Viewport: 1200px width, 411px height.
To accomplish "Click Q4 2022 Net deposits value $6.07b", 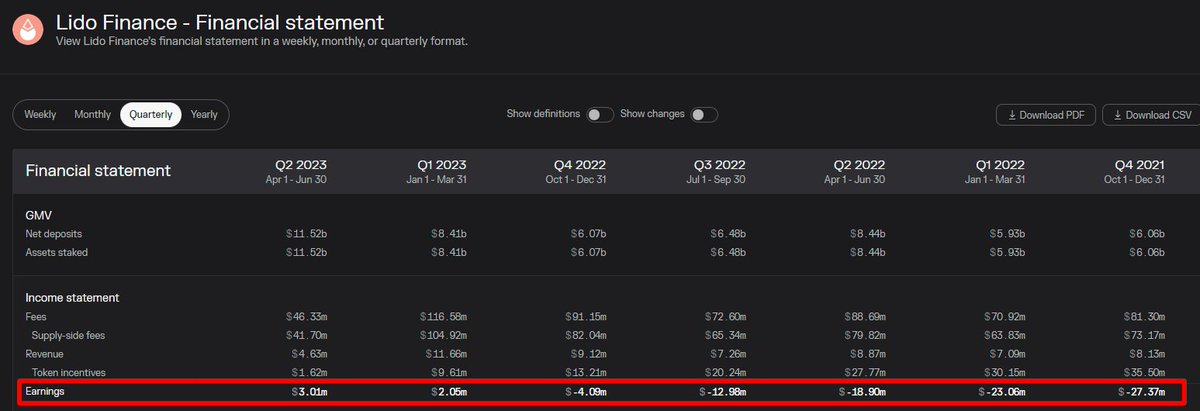I will coord(588,233).
